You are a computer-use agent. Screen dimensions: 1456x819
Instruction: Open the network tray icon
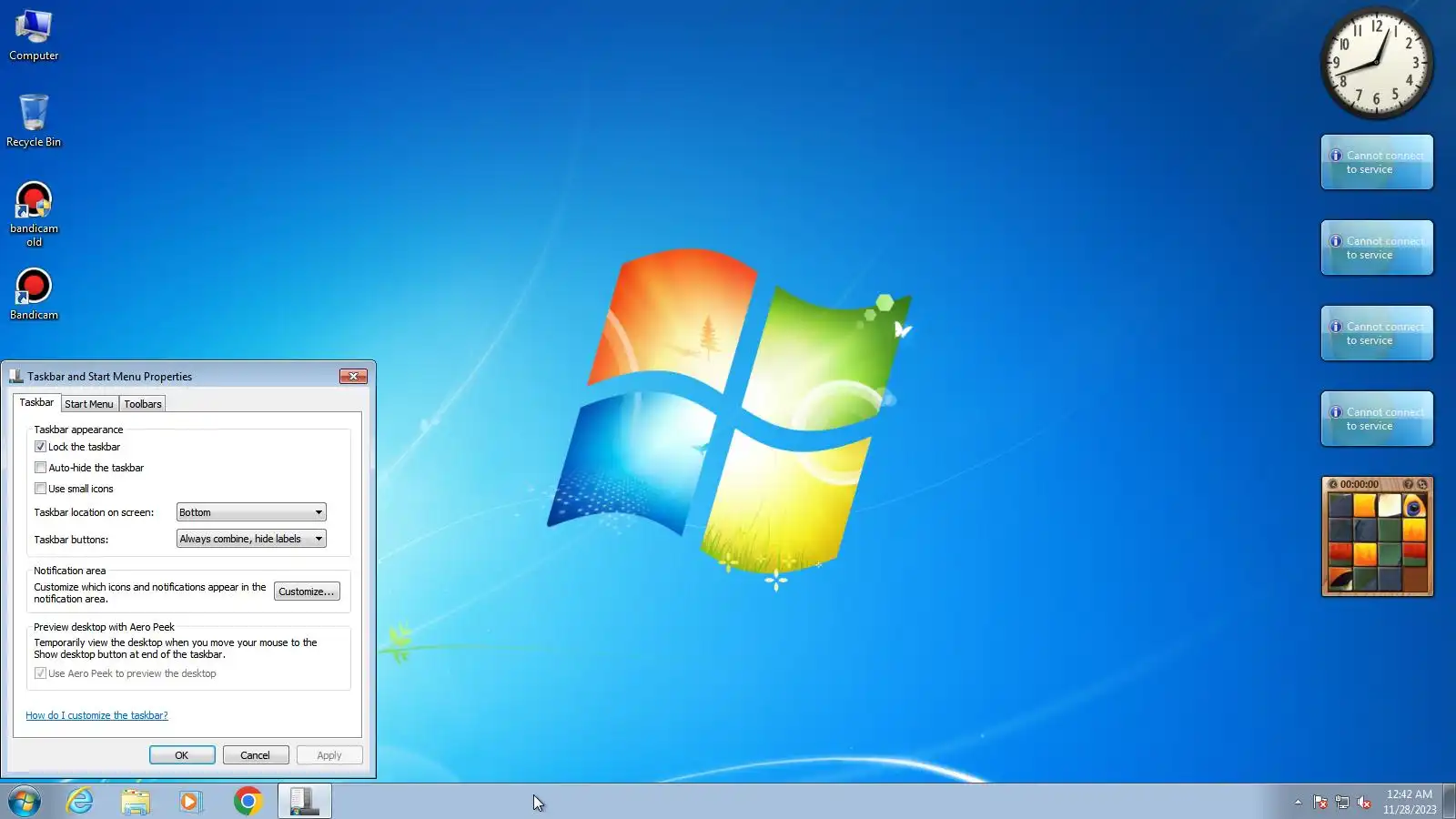1342,802
